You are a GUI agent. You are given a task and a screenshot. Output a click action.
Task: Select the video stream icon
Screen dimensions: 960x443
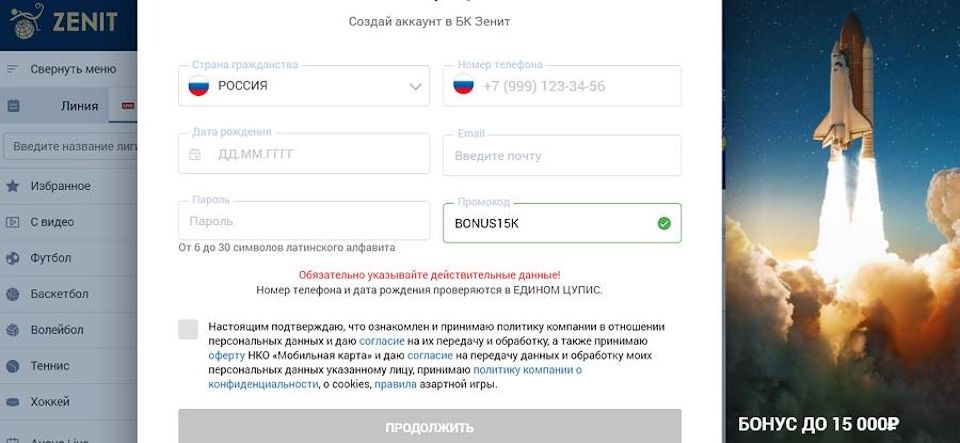coord(12,222)
